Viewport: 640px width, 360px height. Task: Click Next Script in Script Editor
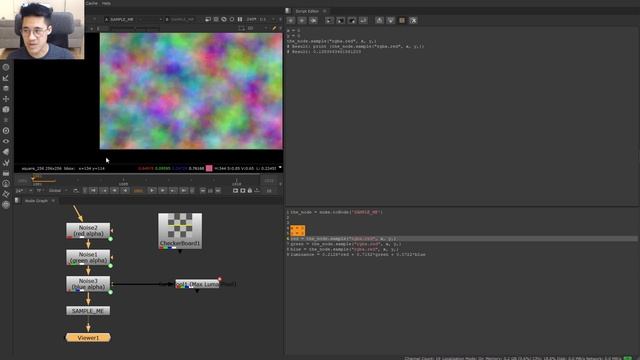tap(302, 20)
